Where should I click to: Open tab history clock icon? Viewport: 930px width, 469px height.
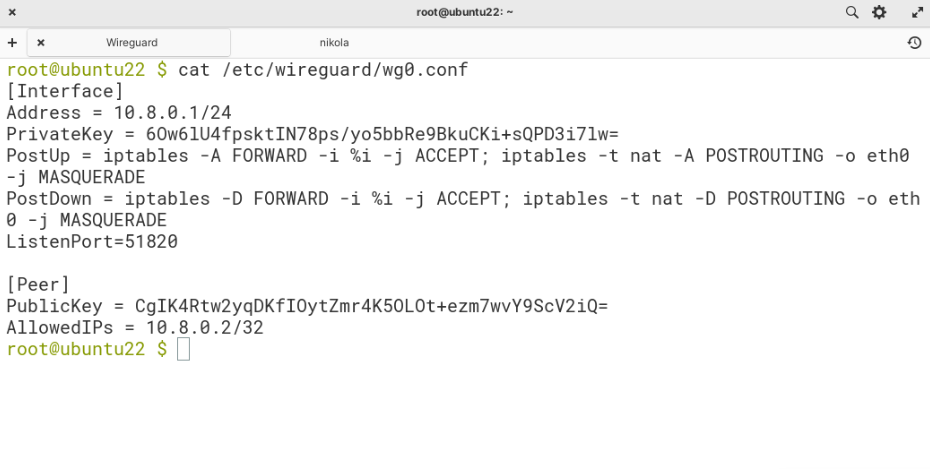(x=914, y=43)
